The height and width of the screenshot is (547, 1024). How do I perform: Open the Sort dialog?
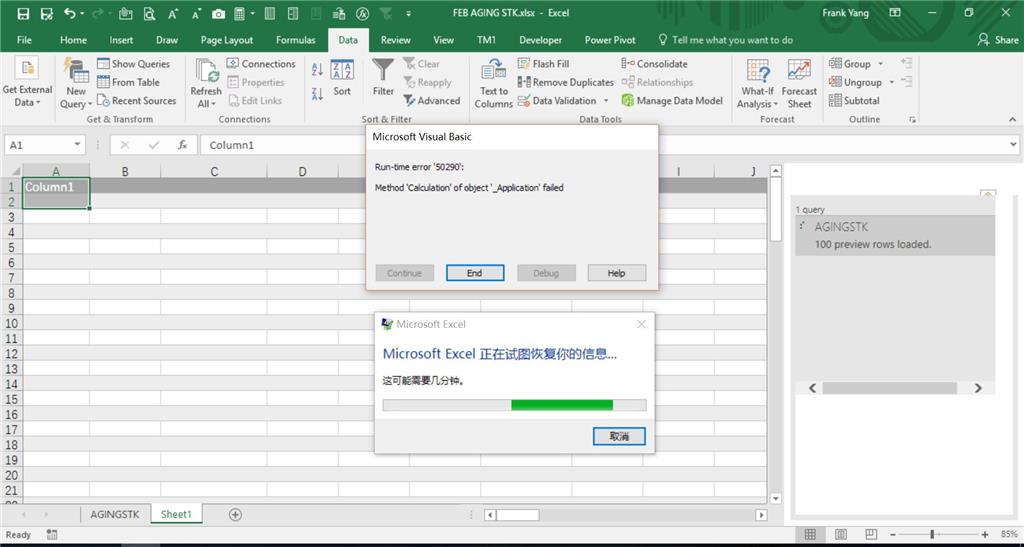pyautogui.click(x=342, y=80)
